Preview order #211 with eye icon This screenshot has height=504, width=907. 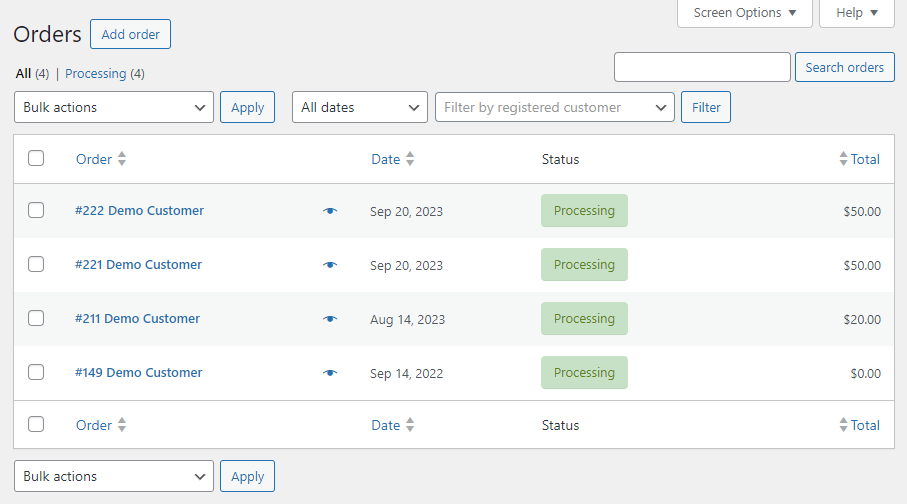pyautogui.click(x=330, y=319)
